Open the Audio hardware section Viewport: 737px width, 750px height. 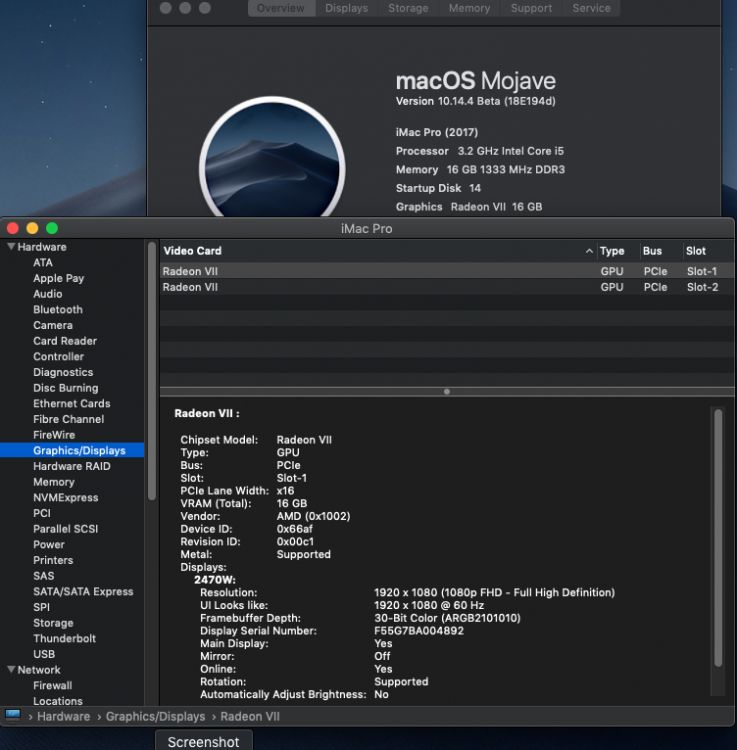pos(48,294)
